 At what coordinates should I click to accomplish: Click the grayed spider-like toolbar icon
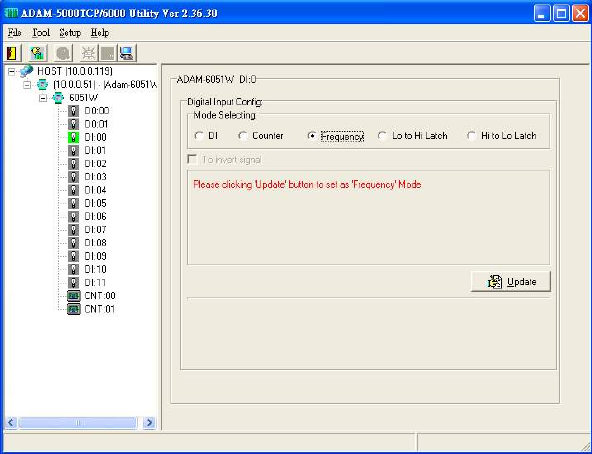(89, 53)
